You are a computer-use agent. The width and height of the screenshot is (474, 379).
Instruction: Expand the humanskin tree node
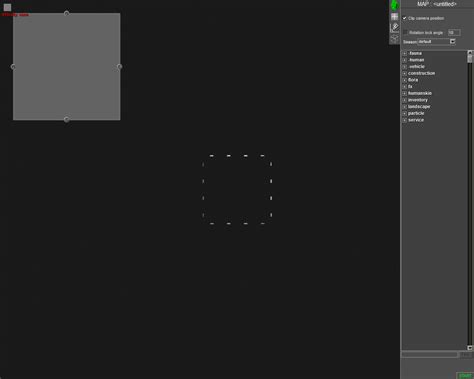[405, 93]
